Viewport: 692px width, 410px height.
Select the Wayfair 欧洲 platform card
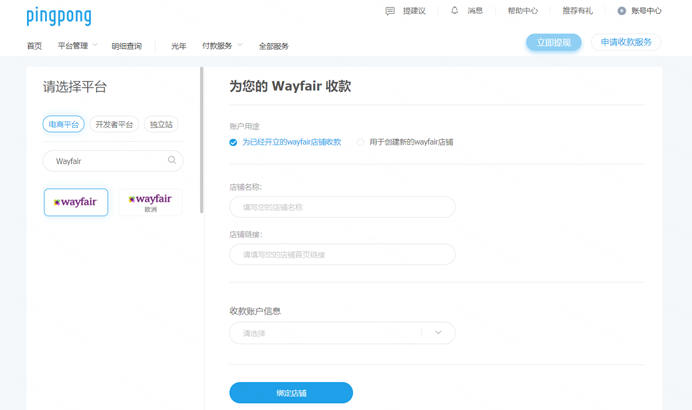coord(150,202)
